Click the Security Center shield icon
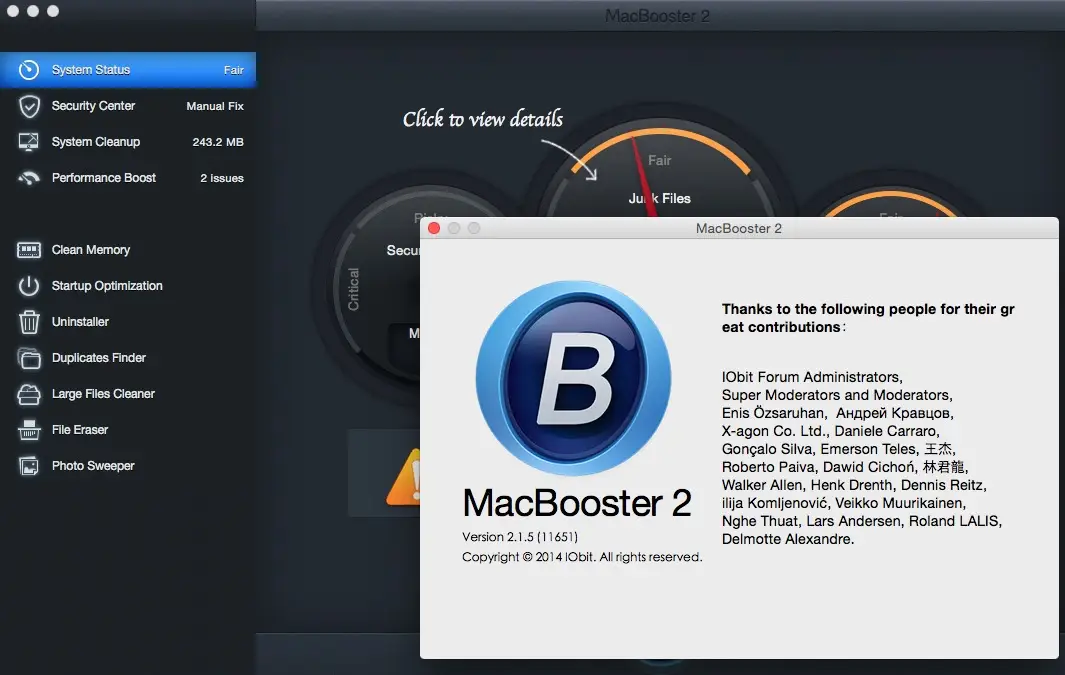 click(29, 106)
